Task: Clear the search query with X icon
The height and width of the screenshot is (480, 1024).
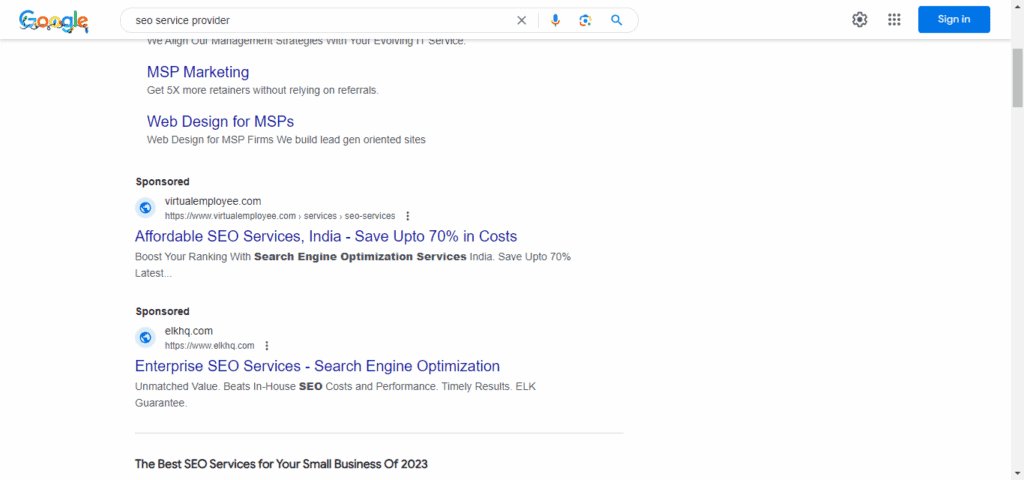Action: 521,20
